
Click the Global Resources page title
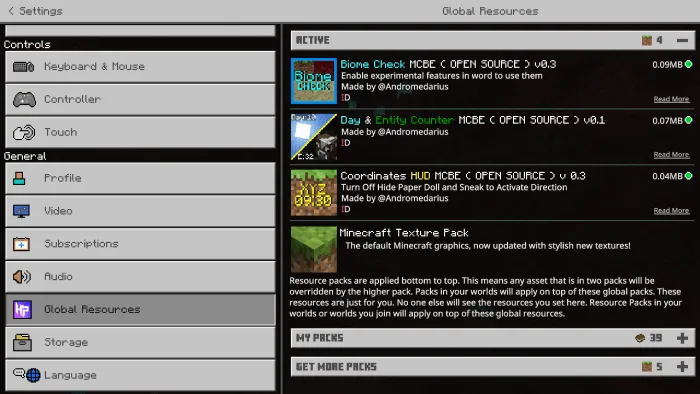490,11
